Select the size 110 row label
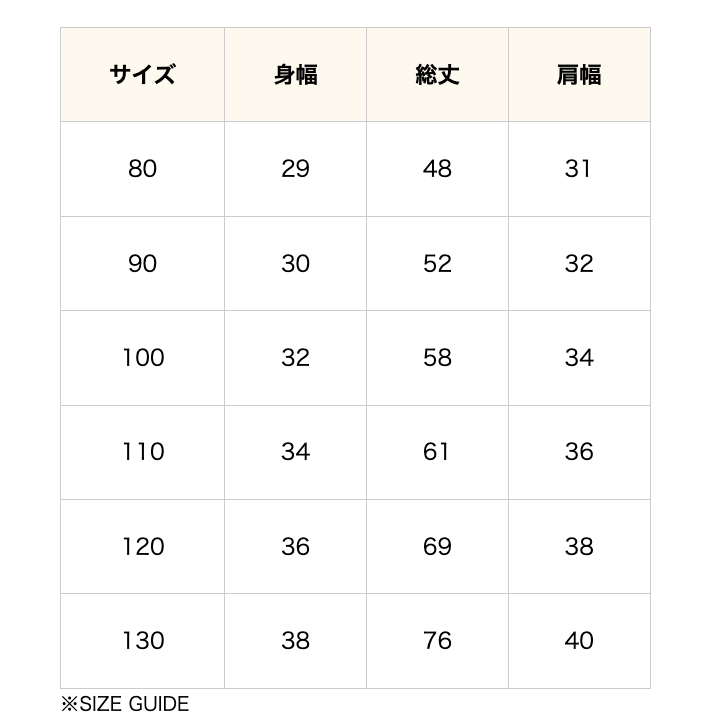This screenshot has width=724, height=724. click(x=142, y=452)
